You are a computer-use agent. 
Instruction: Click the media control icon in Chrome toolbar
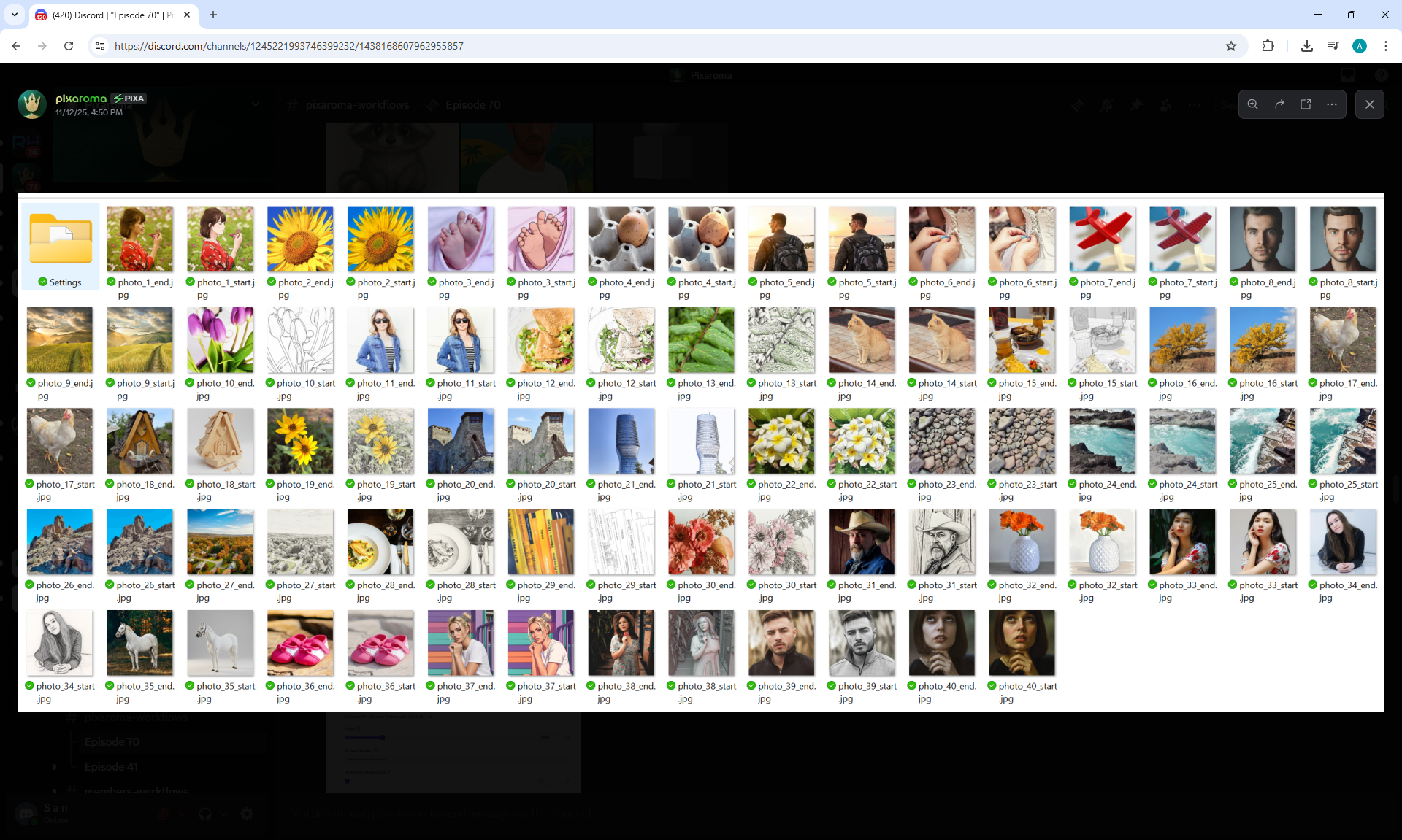pyautogui.click(x=1333, y=46)
